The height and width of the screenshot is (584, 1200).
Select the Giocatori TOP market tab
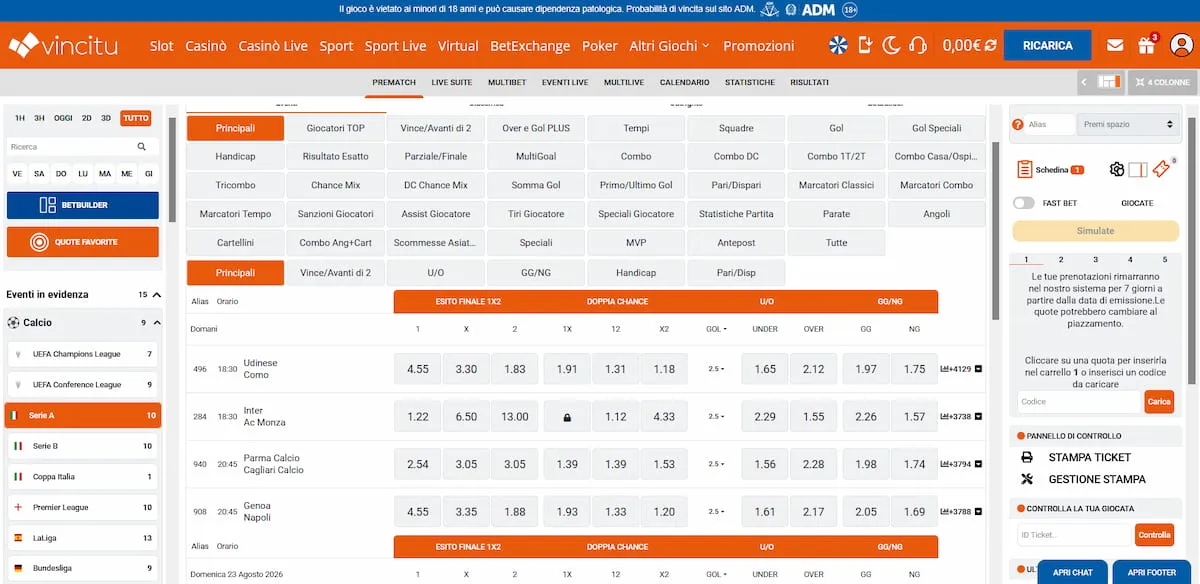[x=336, y=128]
